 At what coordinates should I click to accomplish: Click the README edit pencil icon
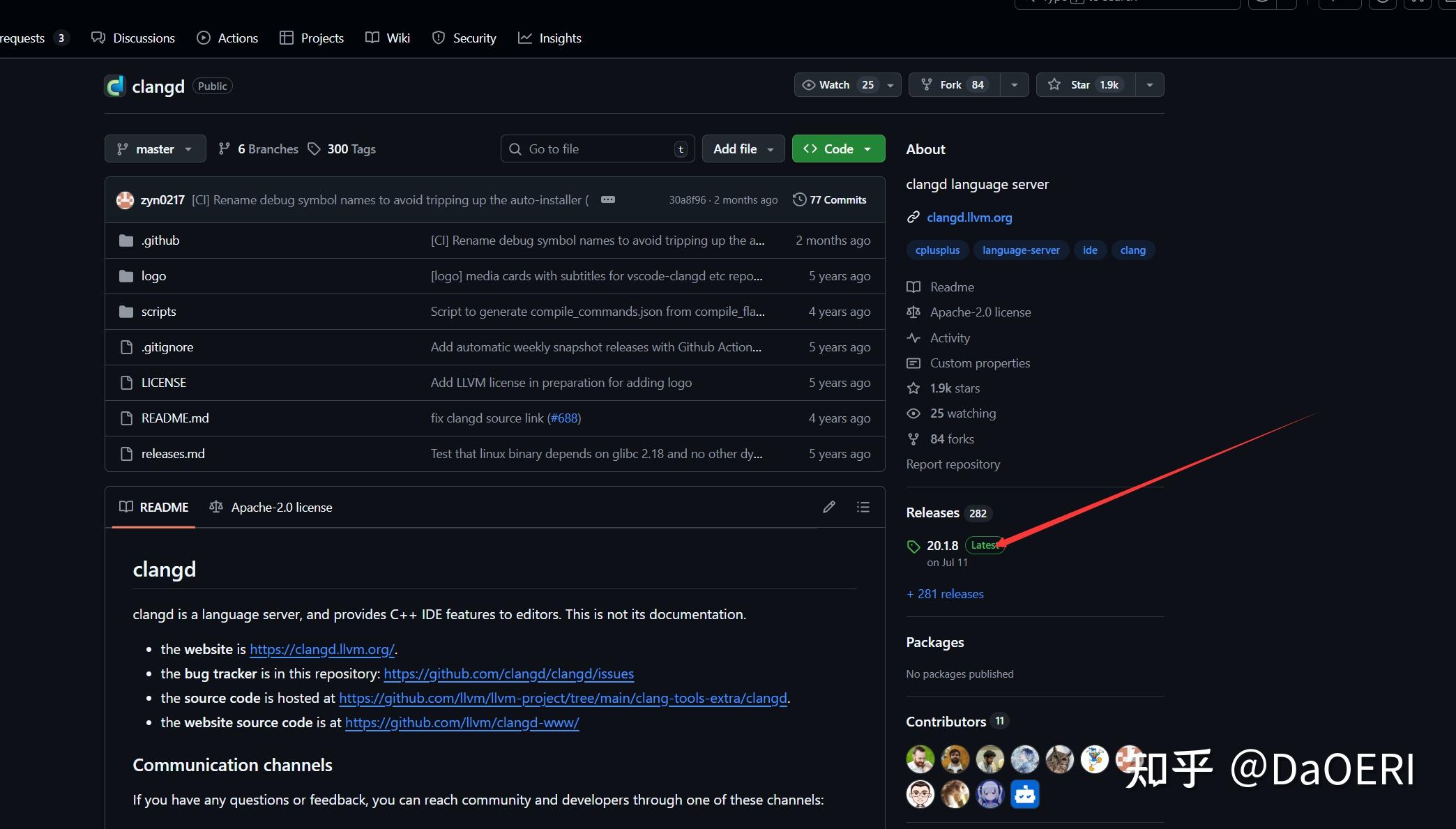(828, 507)
